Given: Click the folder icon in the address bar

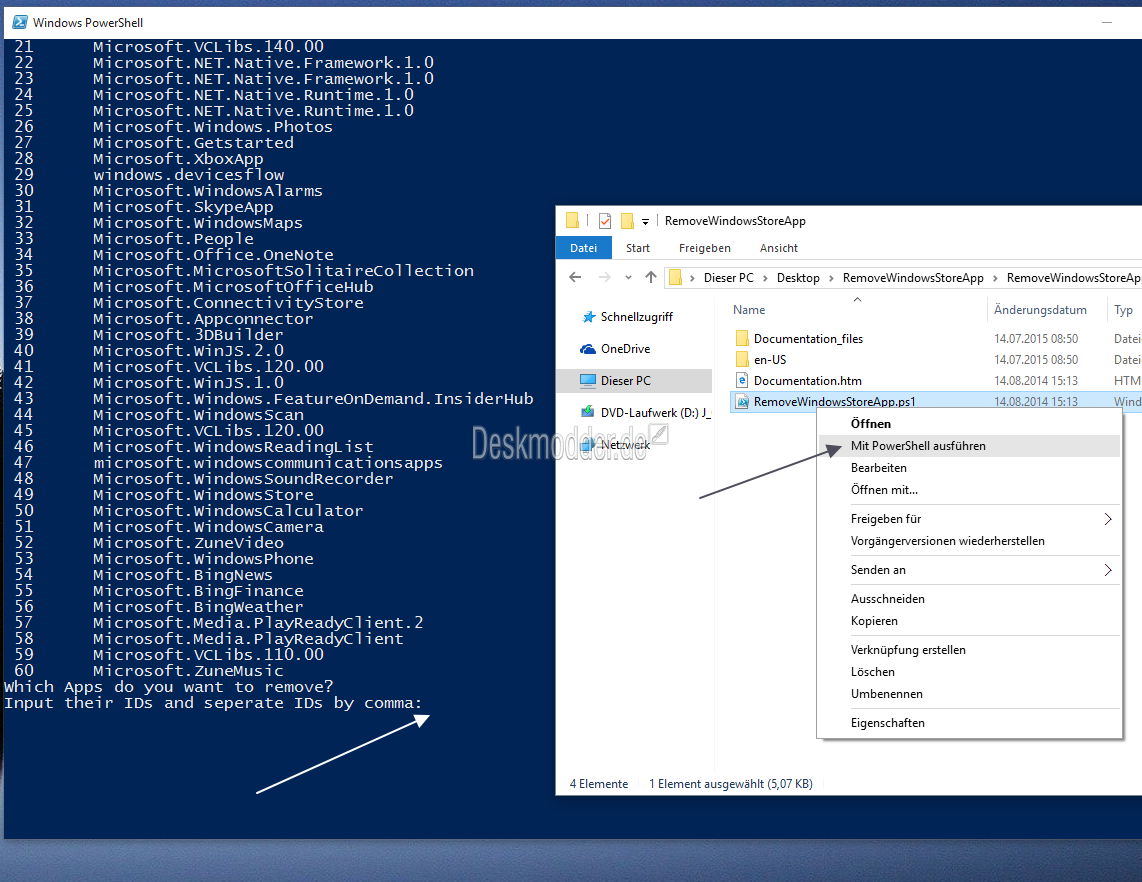Looking at the screenshot, I should [676, 277].
